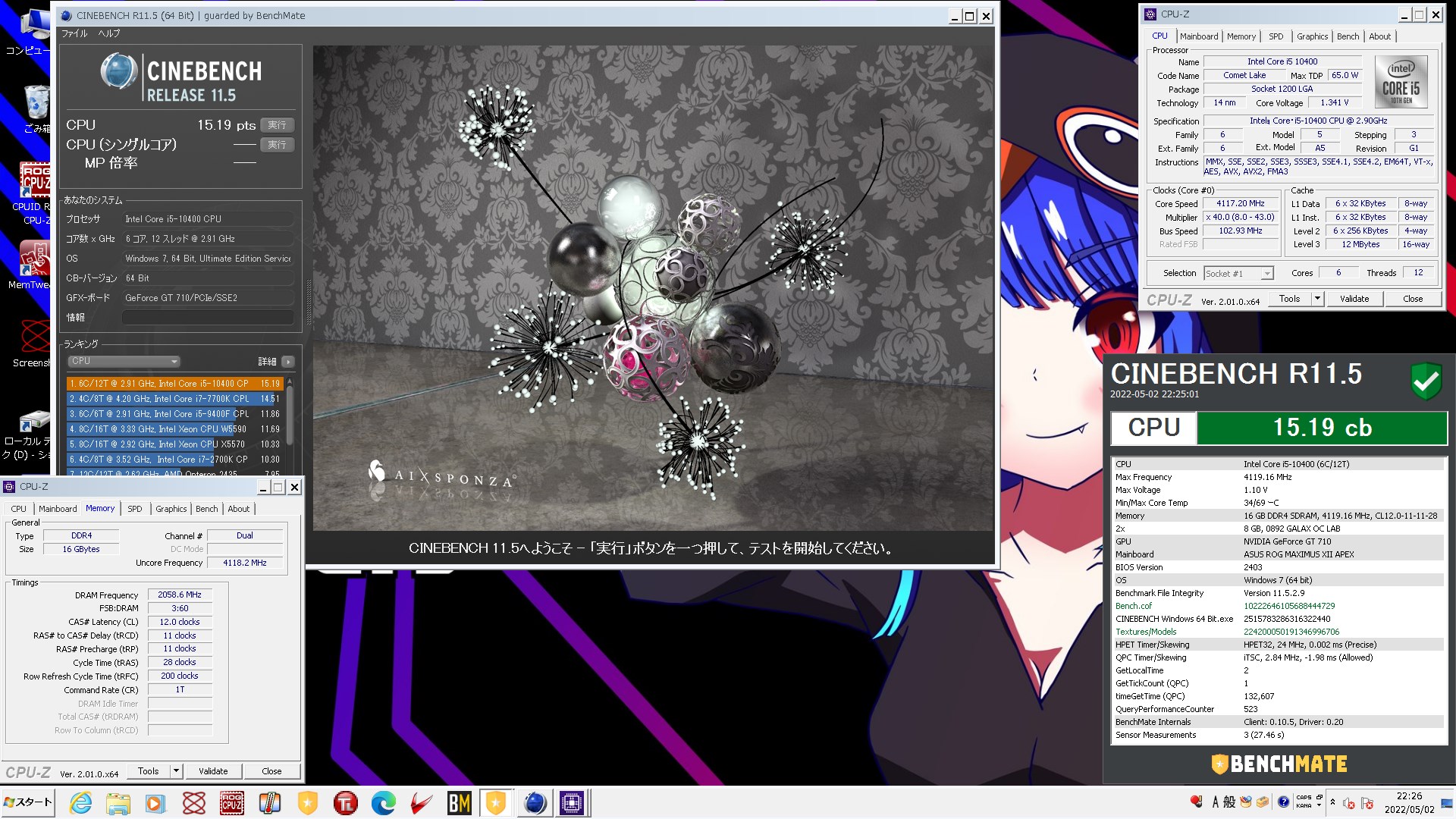
Task: Open Socket #1 selection dropdown in CPU-Z
Action: click(1238, 274)
